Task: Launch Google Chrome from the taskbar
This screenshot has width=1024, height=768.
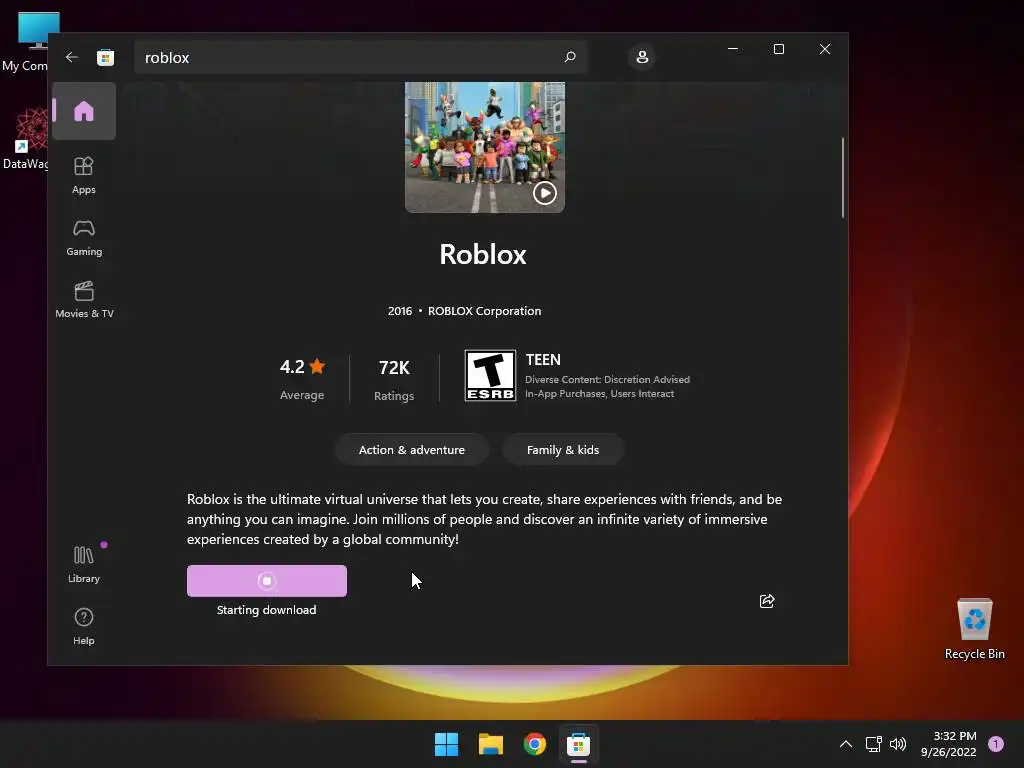Action: [x=535, y=744]
